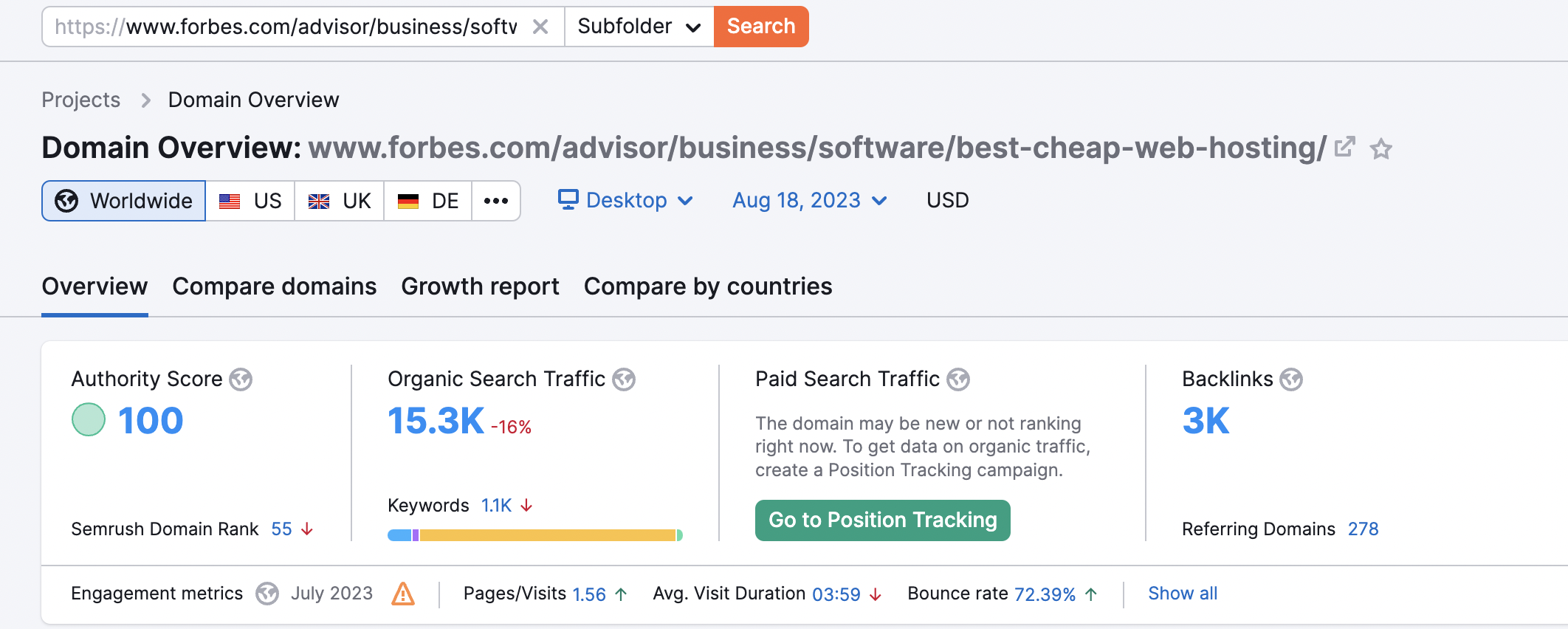Click the Bounce rate 72.39% value
Screen dimensions: 1568x629
[1045, 594]
